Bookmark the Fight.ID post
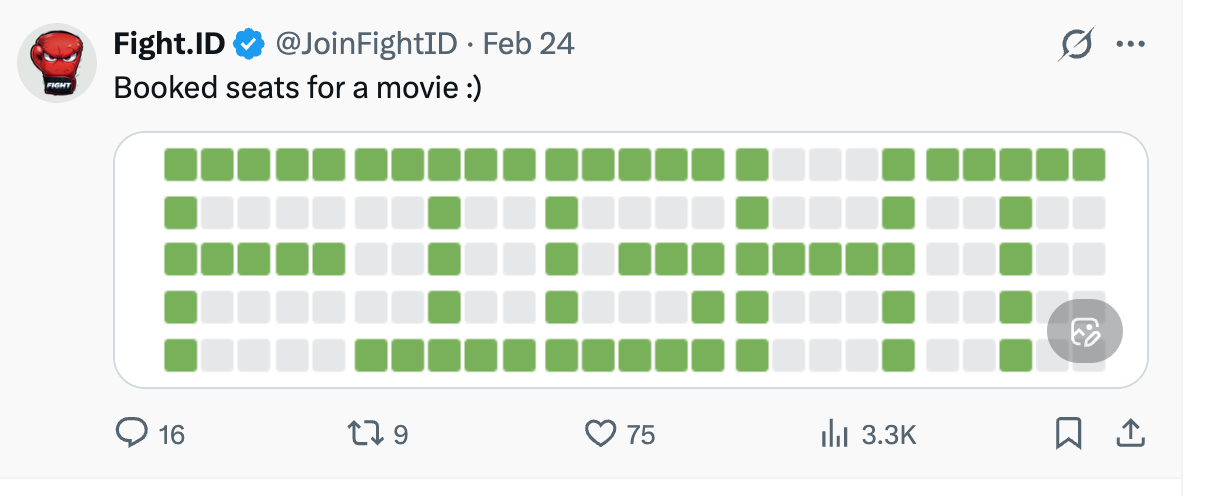 pos(1068,433)
